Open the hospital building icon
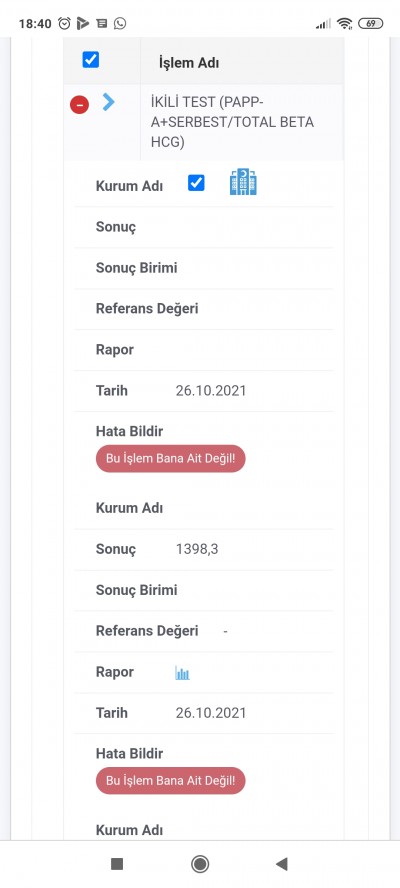The image size is (400, 888). click(243, 182)
